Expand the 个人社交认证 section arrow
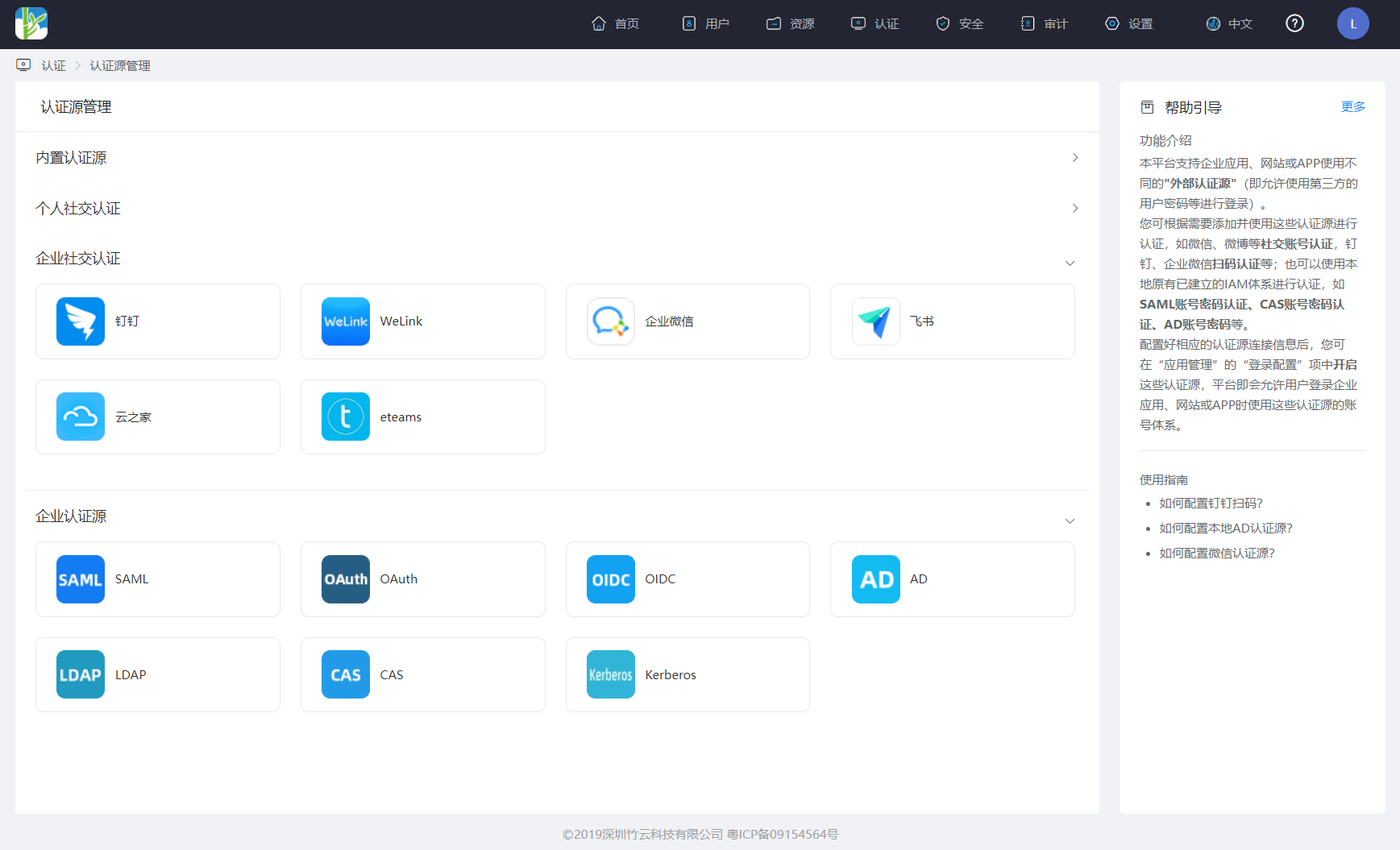Image resolution: width=1400 pixels, height=850 pixels. click(1075, 208)
